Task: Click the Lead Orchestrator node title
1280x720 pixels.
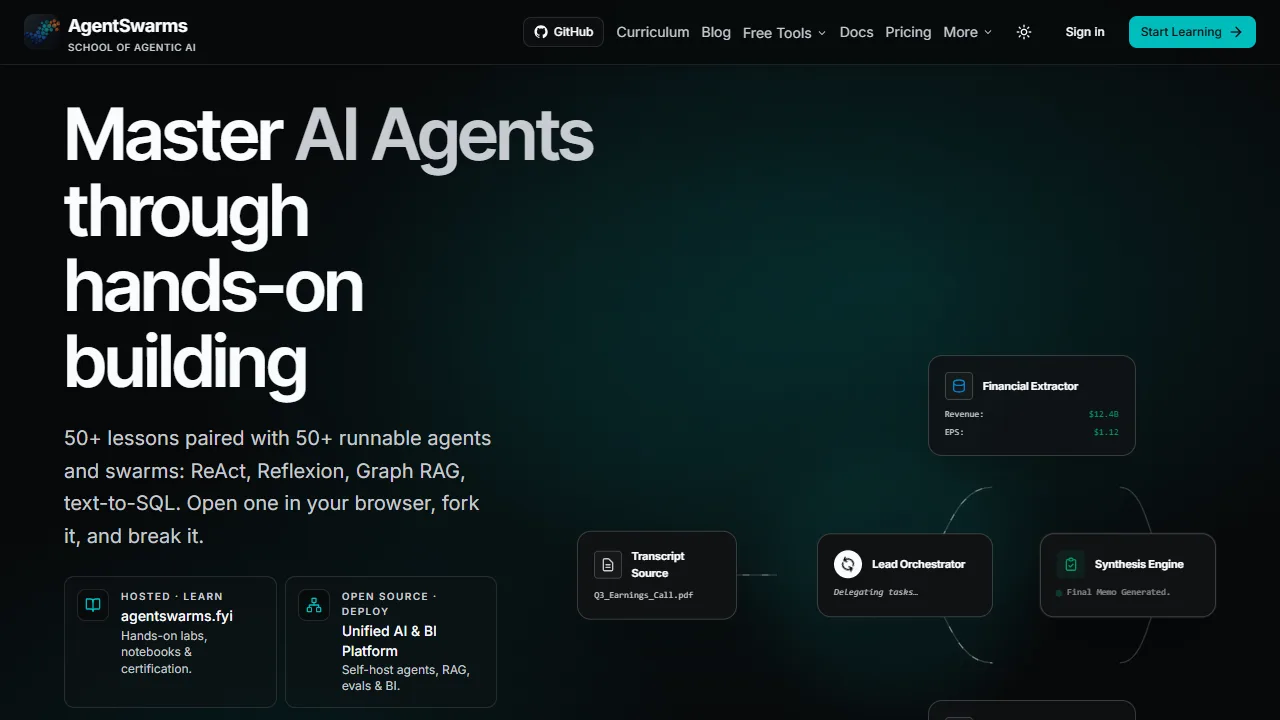Action: coord(919,564)
